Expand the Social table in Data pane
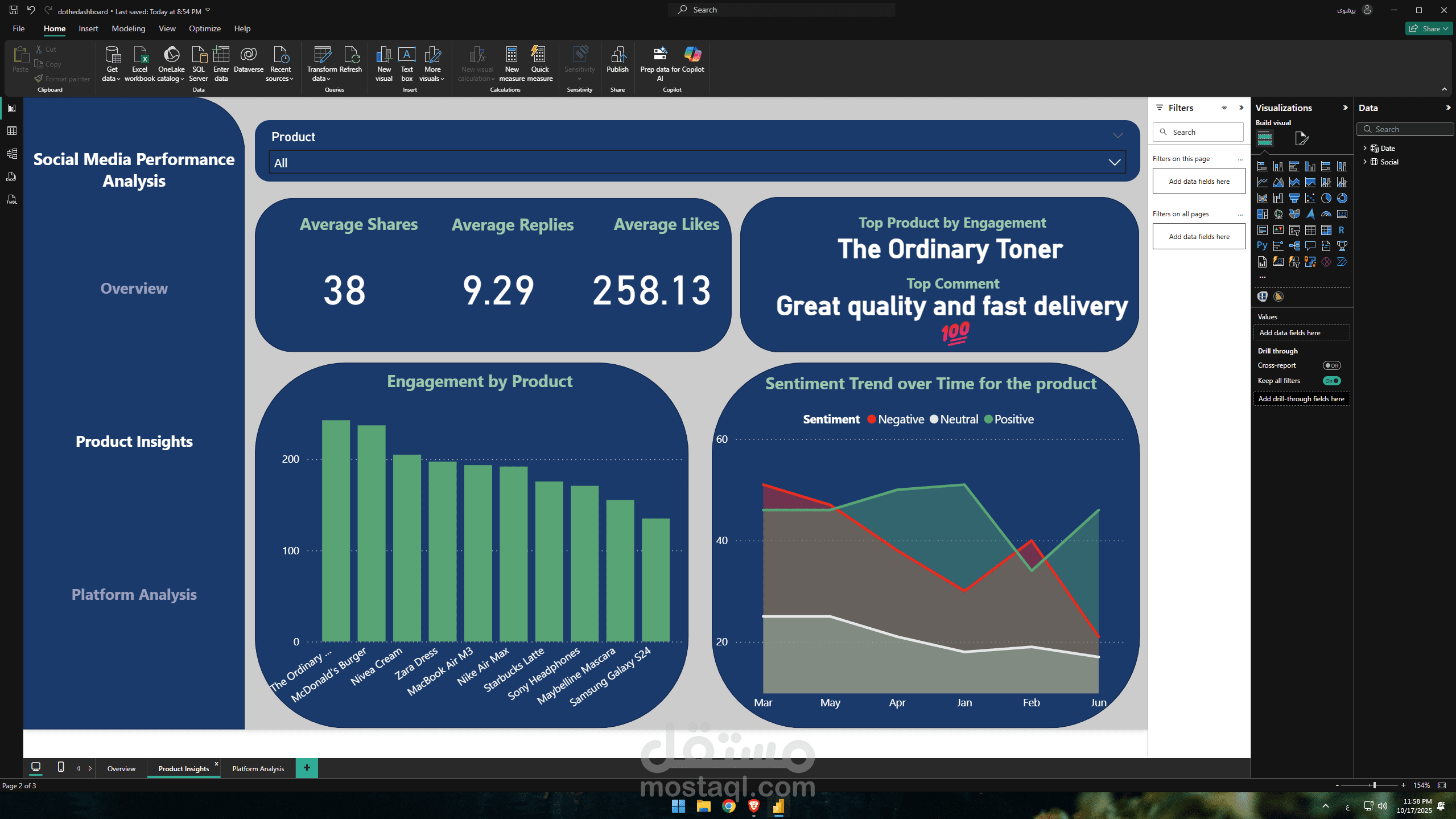 click(x=1364, y=162)
